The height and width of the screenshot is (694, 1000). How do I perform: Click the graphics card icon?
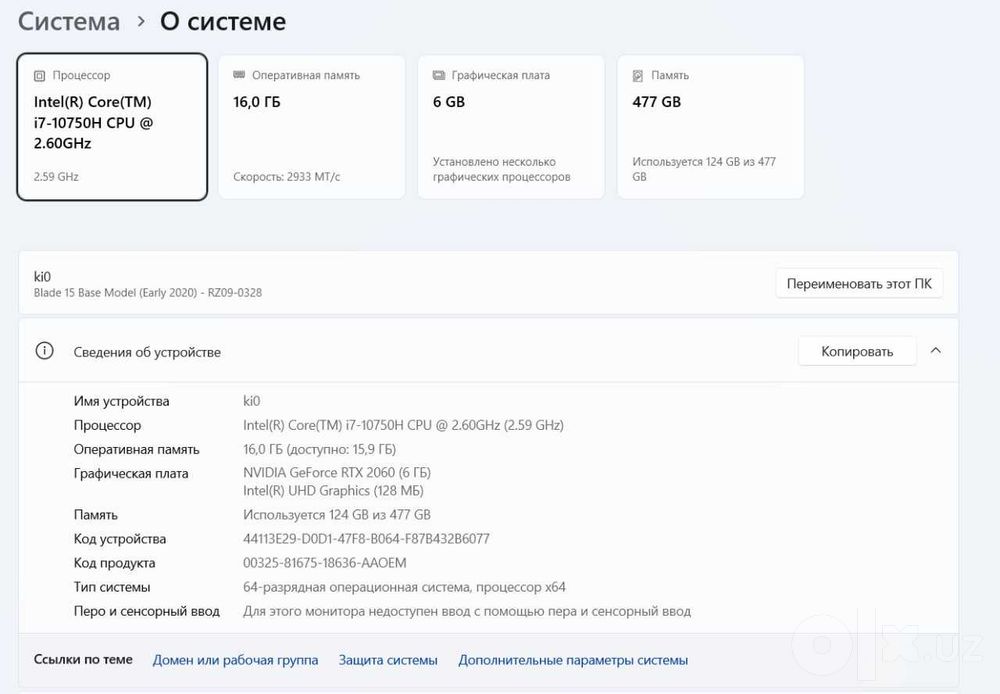(x=439, y=75)
